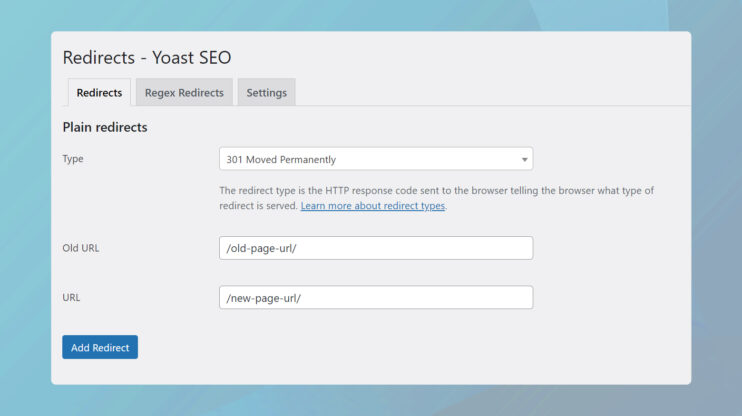The height and width of the screenshot is (416, 742).
Task: Click the 'URL' field label
Action: pos(71,297)
